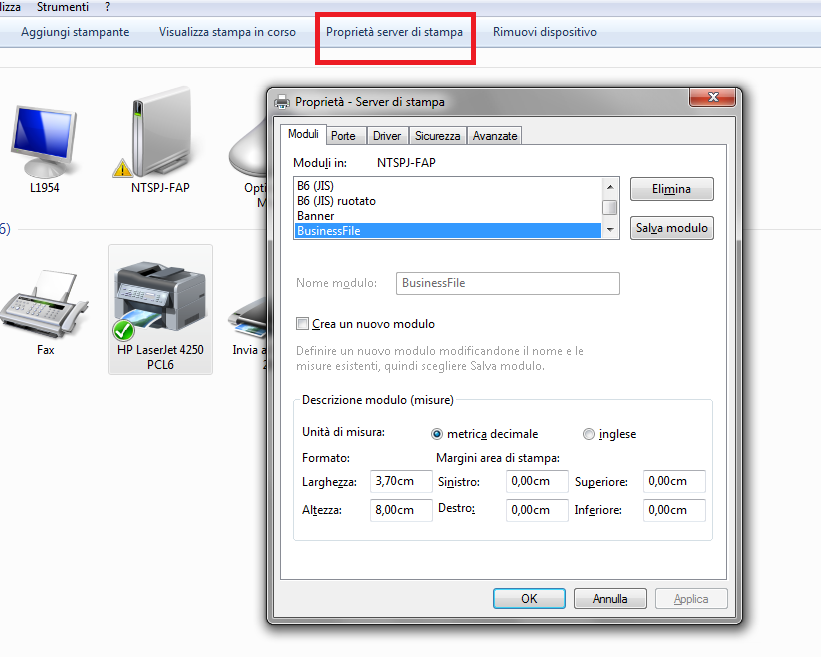Image resolution: width=821 pixels, height=657 pixels.
Task: Click the Larghezza width input field
Action: click(401, 481)
